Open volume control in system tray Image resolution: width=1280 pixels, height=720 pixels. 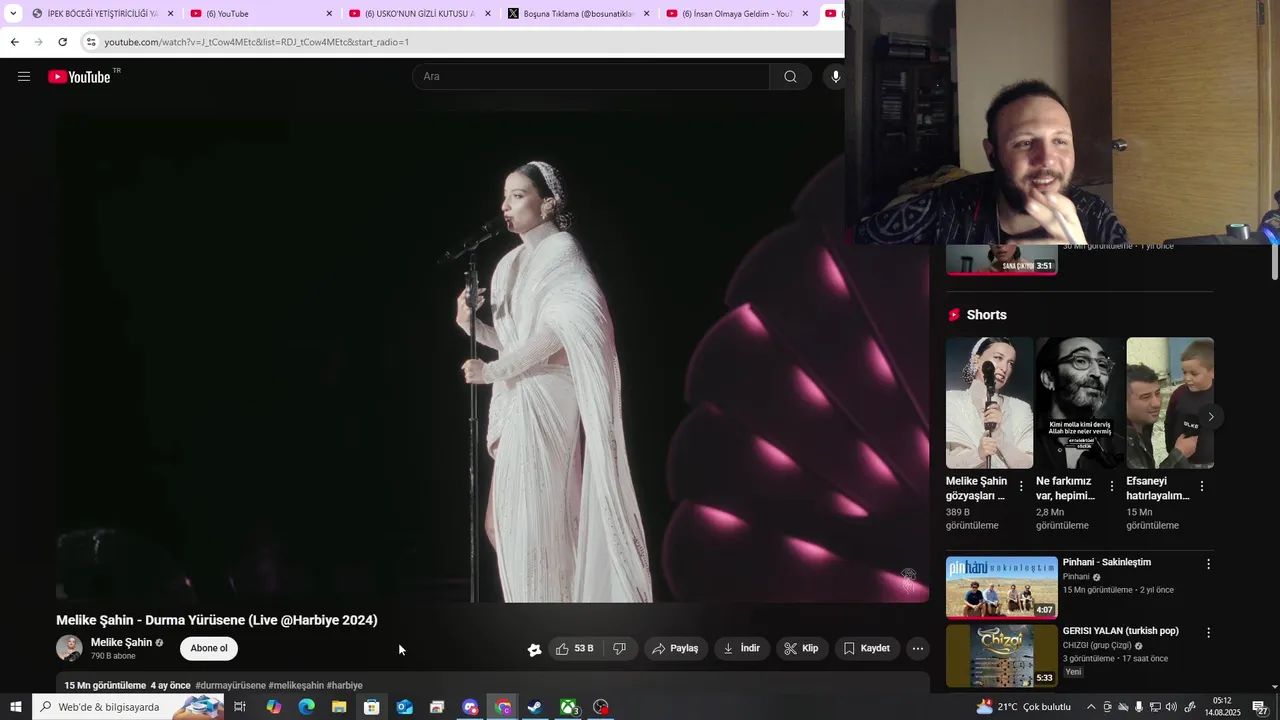pos(1171,707)
